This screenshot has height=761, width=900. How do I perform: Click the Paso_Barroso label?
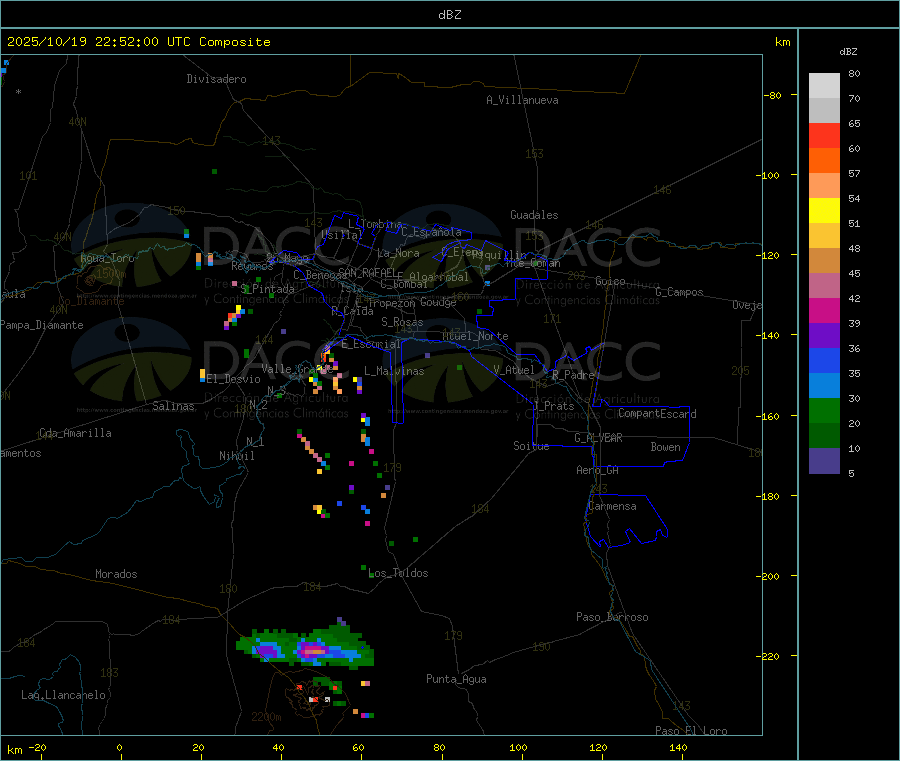612,617
